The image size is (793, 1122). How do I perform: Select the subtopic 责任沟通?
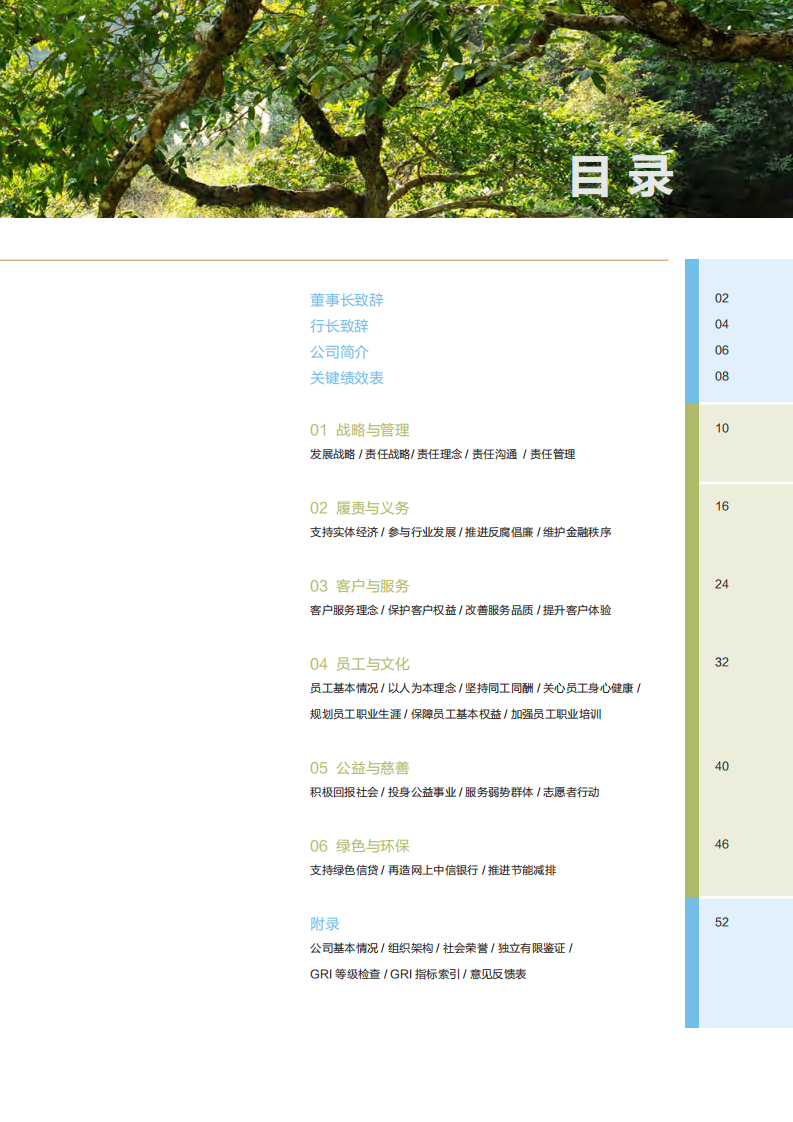[495, 454]
